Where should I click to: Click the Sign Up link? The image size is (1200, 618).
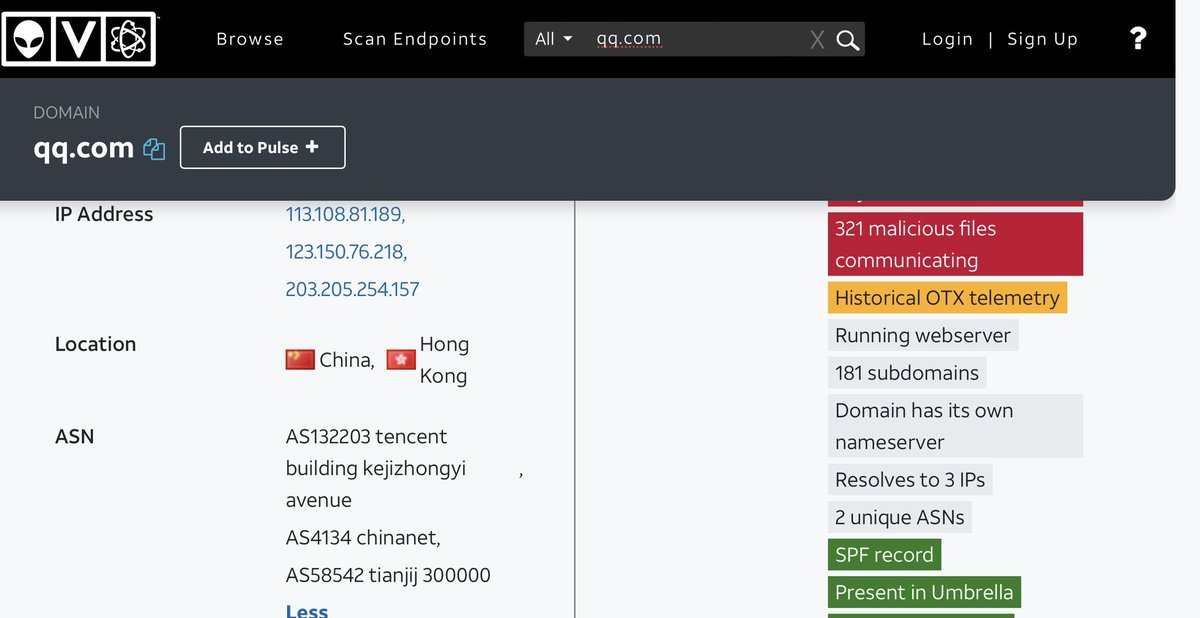tap(1042, 39)
